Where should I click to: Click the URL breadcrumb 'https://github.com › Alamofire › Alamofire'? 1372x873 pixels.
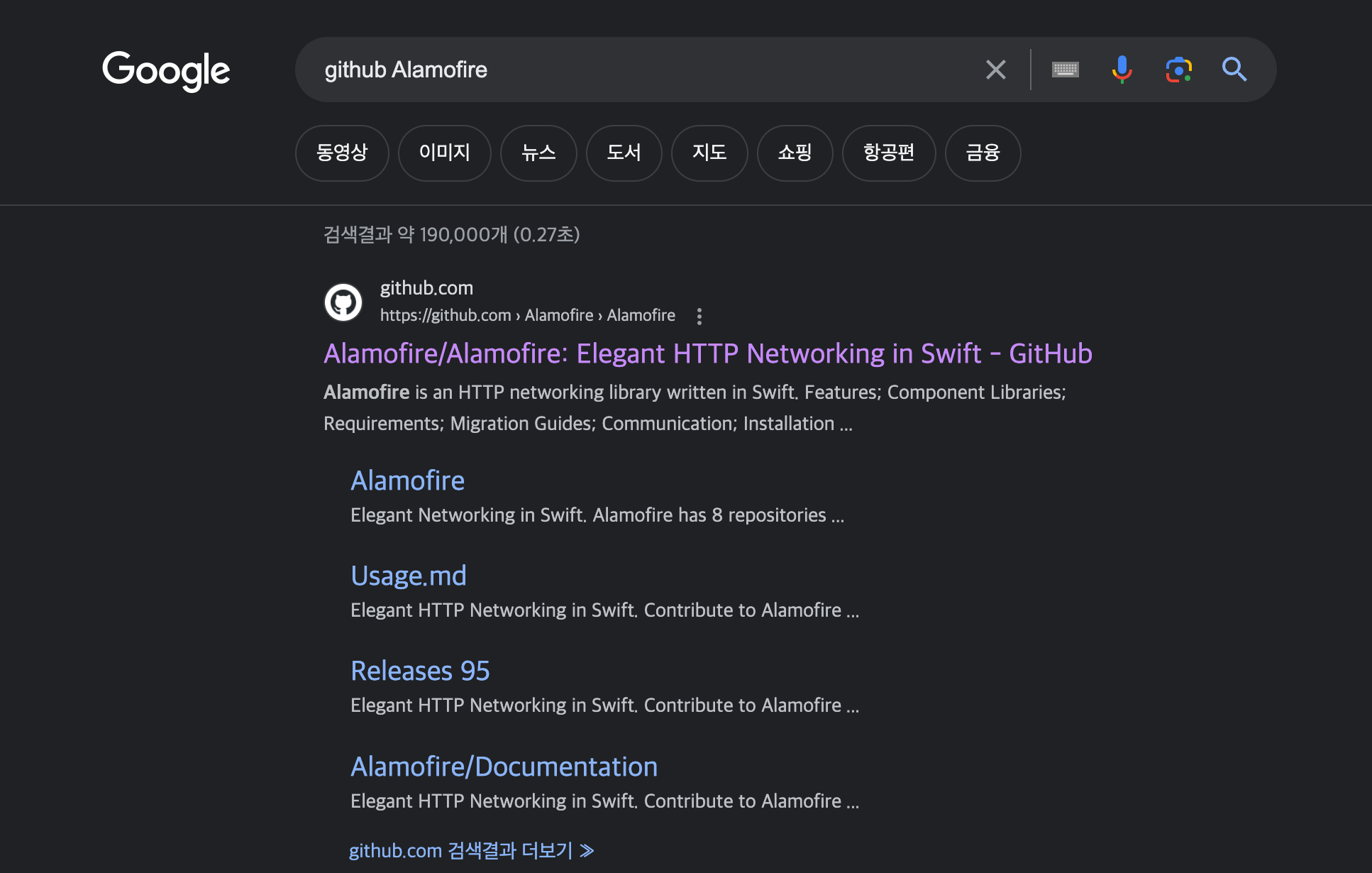pyautogui.click(x=528, y=315)
